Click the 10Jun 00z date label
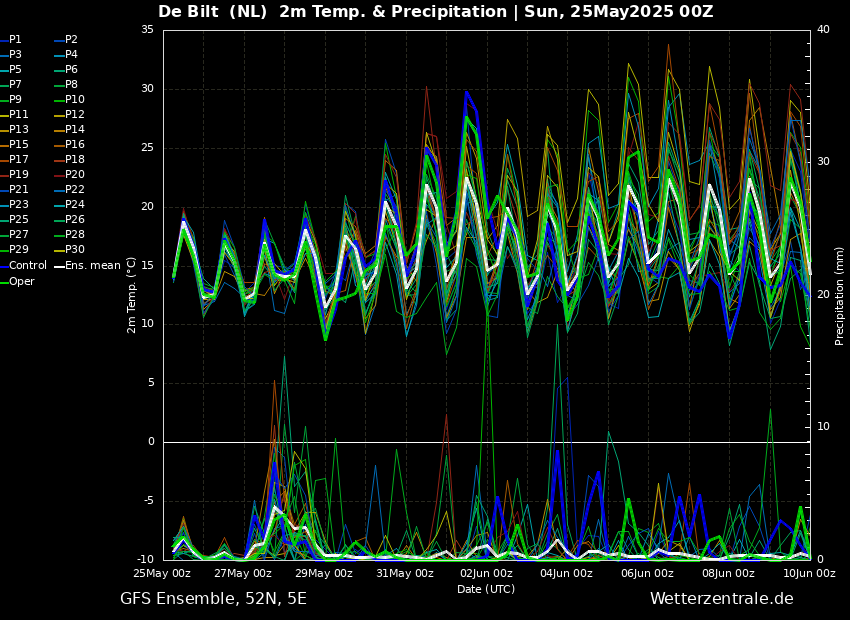Image resolution: width=850 pixels, height=620 pixels. pyautogui.click(x=808, y=573)
